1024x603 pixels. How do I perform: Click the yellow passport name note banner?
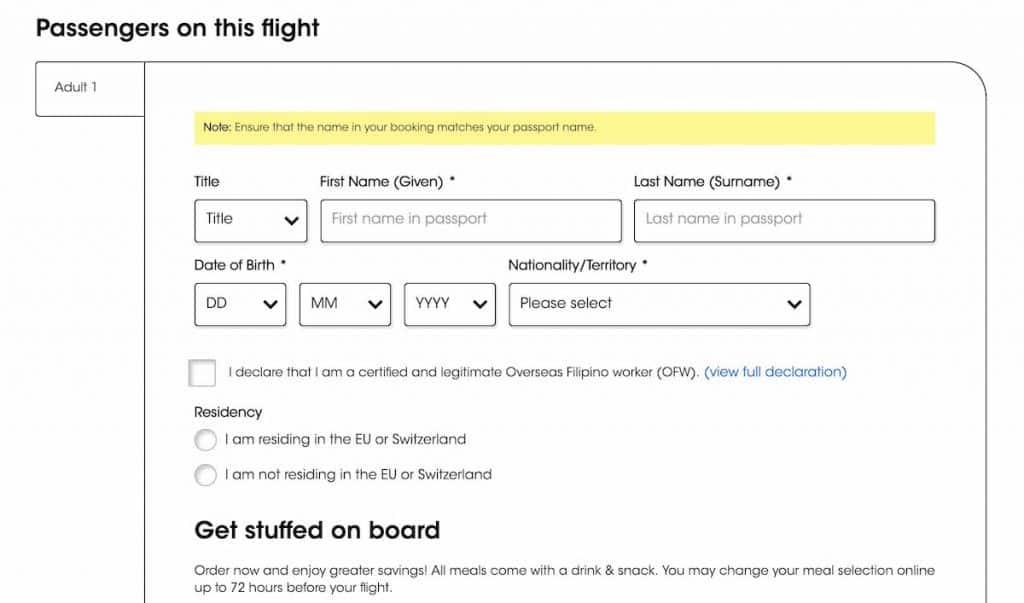(x=564, y=128)
